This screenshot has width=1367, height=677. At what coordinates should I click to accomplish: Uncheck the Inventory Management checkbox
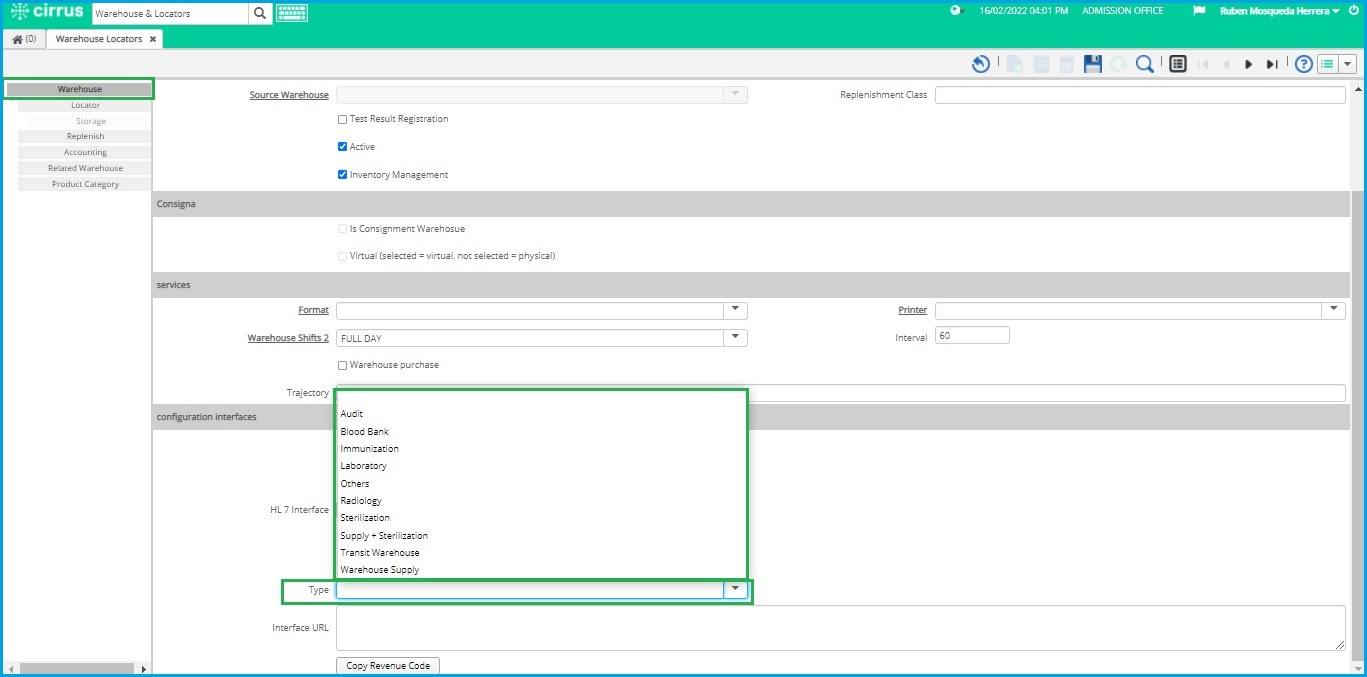343,174
